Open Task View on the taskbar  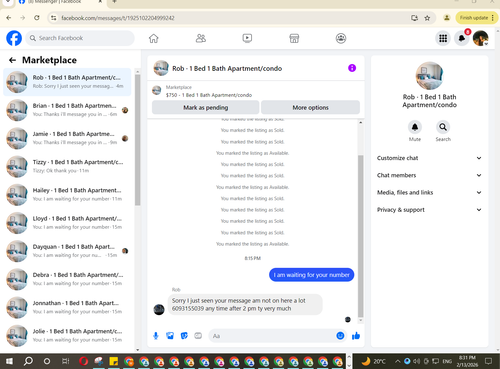click(66, 361)
